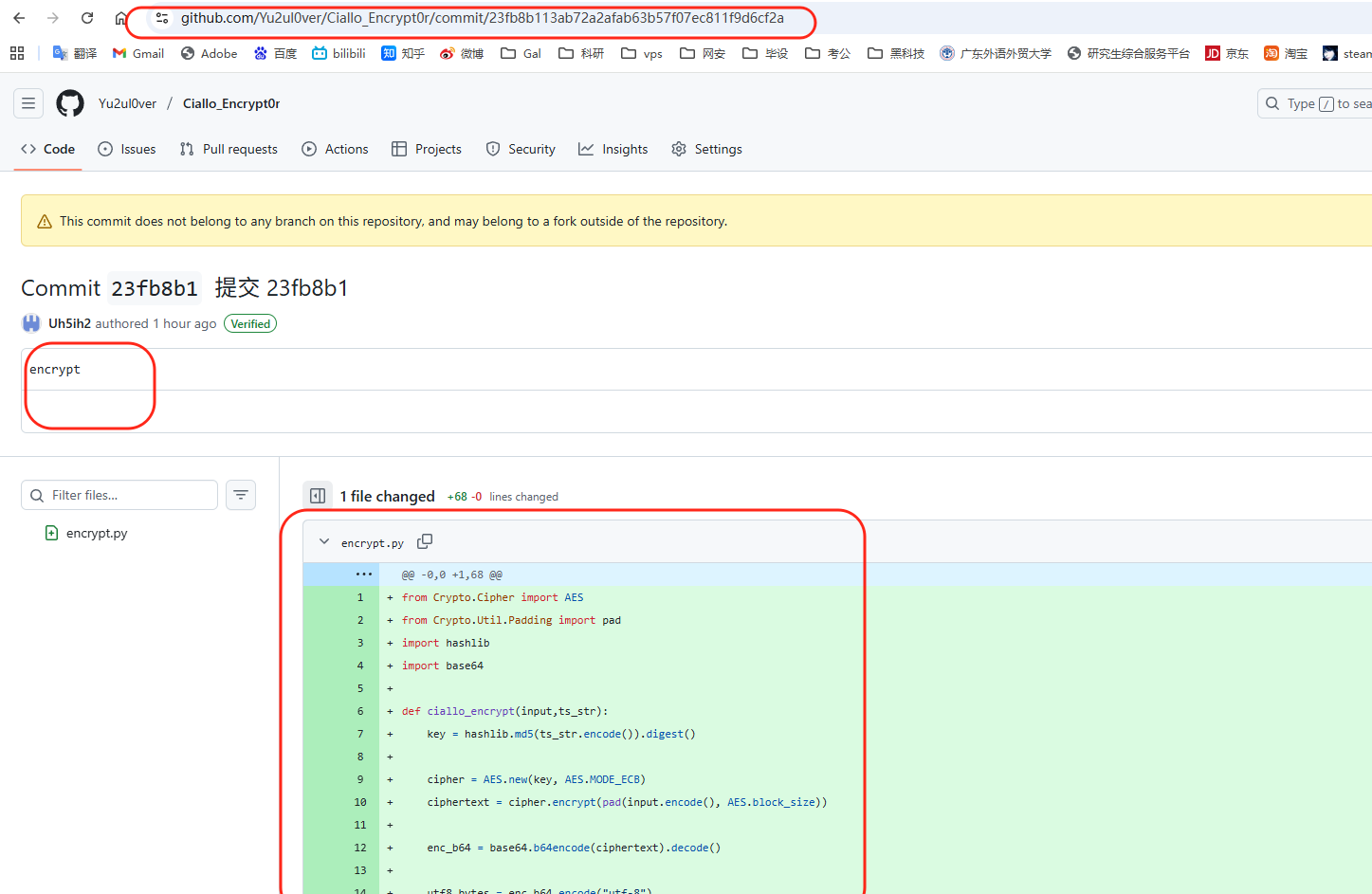Open the Gmail bookmark
The height and width of the screenshot is (894, 1372).
138,53
